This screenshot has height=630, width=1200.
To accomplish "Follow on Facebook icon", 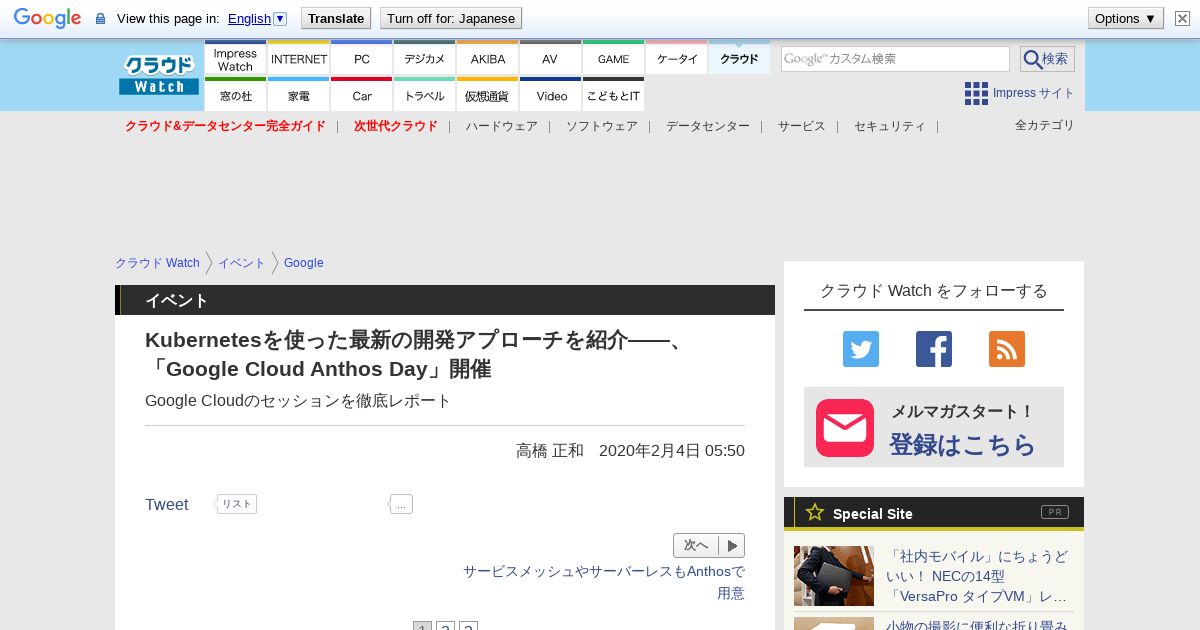I will 934,349.
